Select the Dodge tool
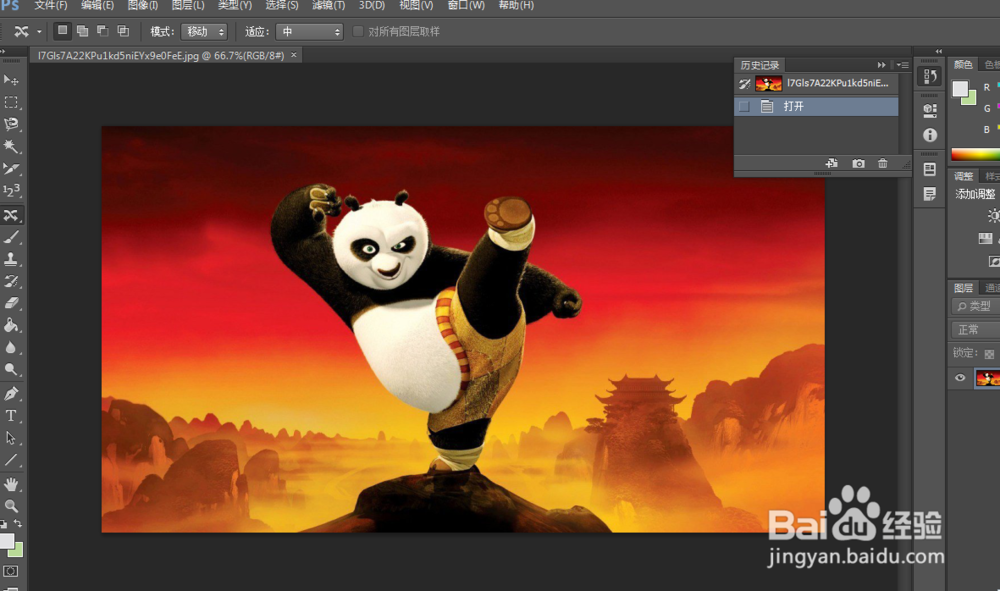Screen dimensions: 1000x591 11,369
